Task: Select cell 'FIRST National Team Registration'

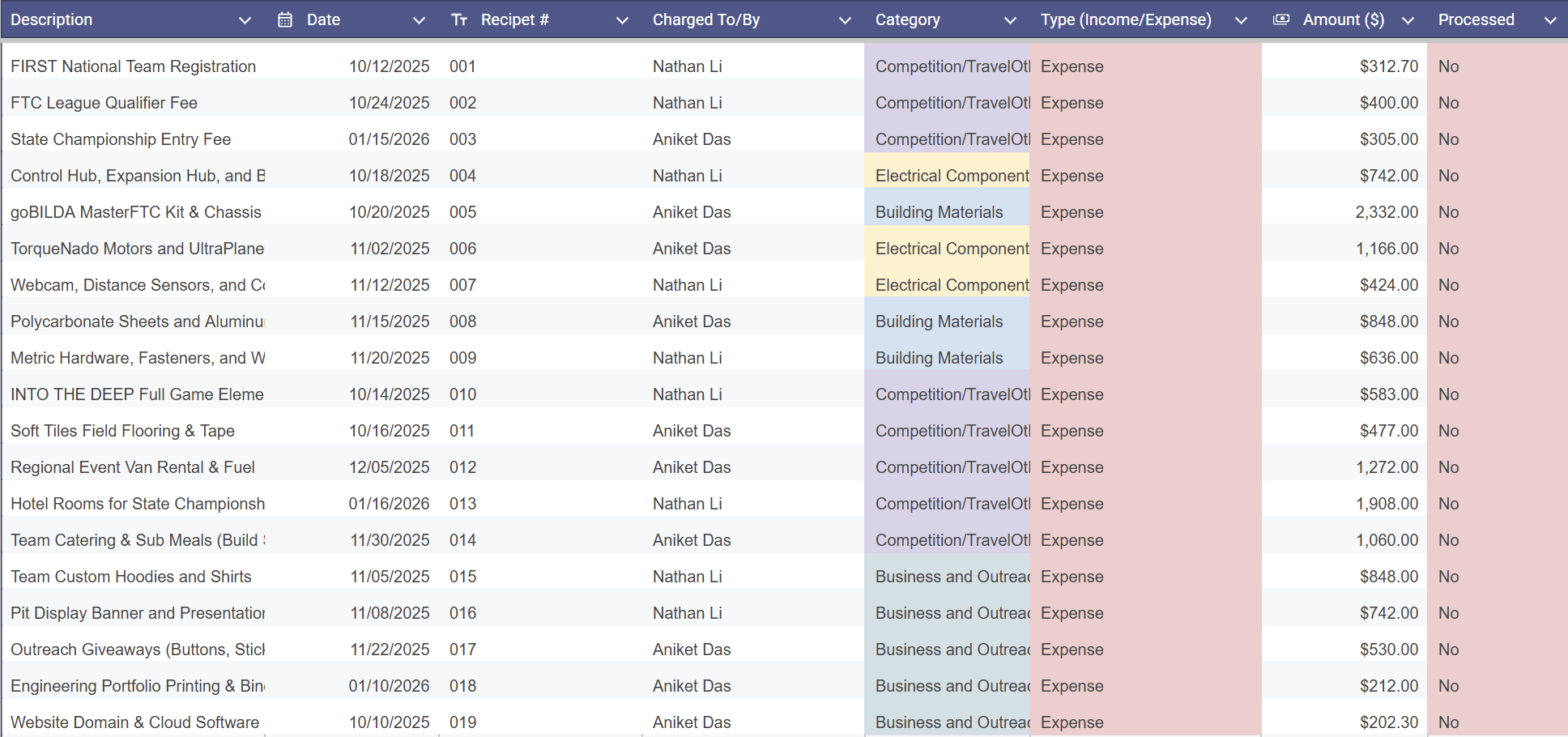Action: tap(134, 66)
